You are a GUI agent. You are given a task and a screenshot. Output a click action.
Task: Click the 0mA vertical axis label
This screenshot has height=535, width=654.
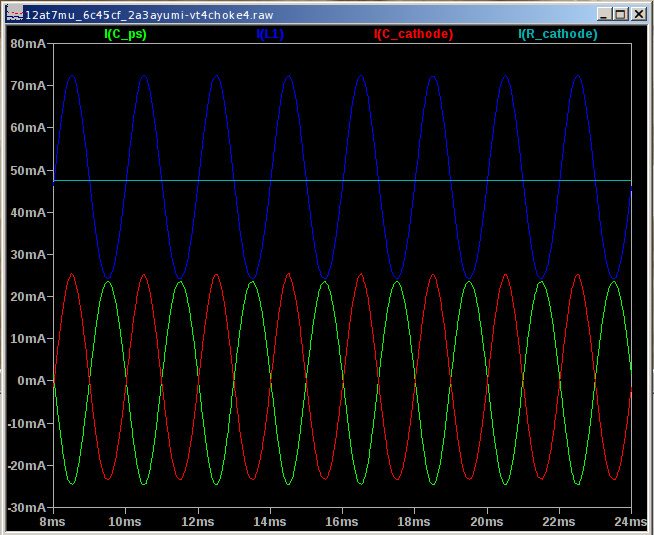(32, 380)
